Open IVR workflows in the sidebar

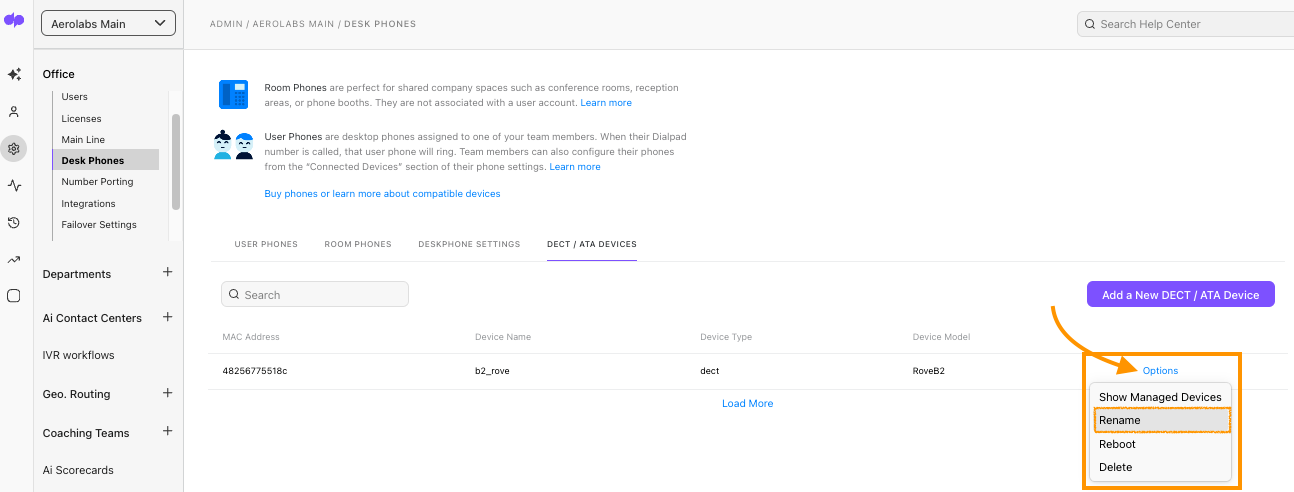click(79, 355)
